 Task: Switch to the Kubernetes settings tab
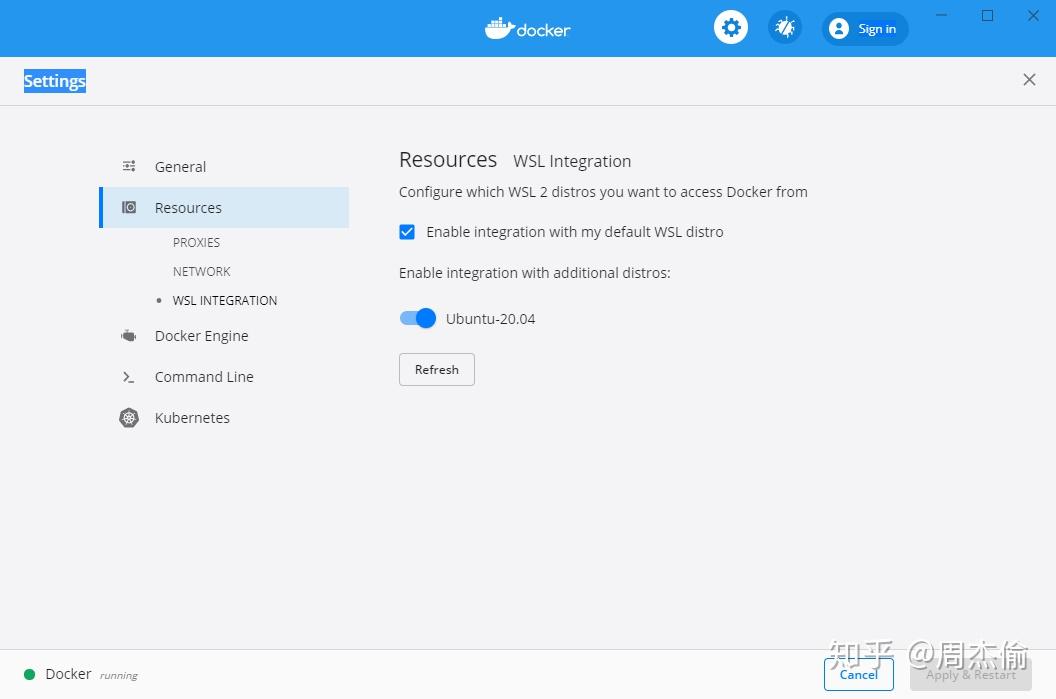pos(192,418)
